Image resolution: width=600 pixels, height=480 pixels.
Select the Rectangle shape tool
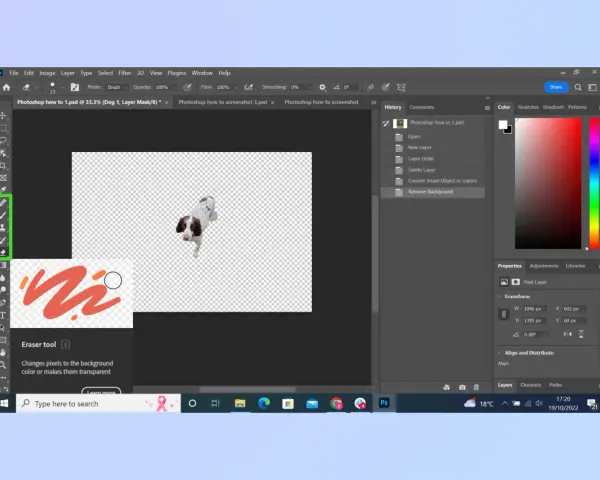tap(3, 340)
